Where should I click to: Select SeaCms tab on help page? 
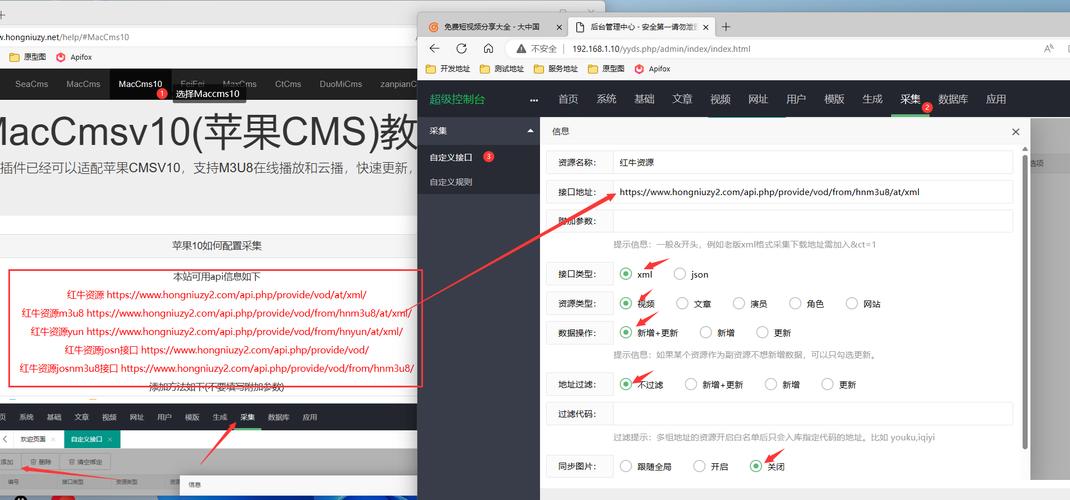coord(31,84)
